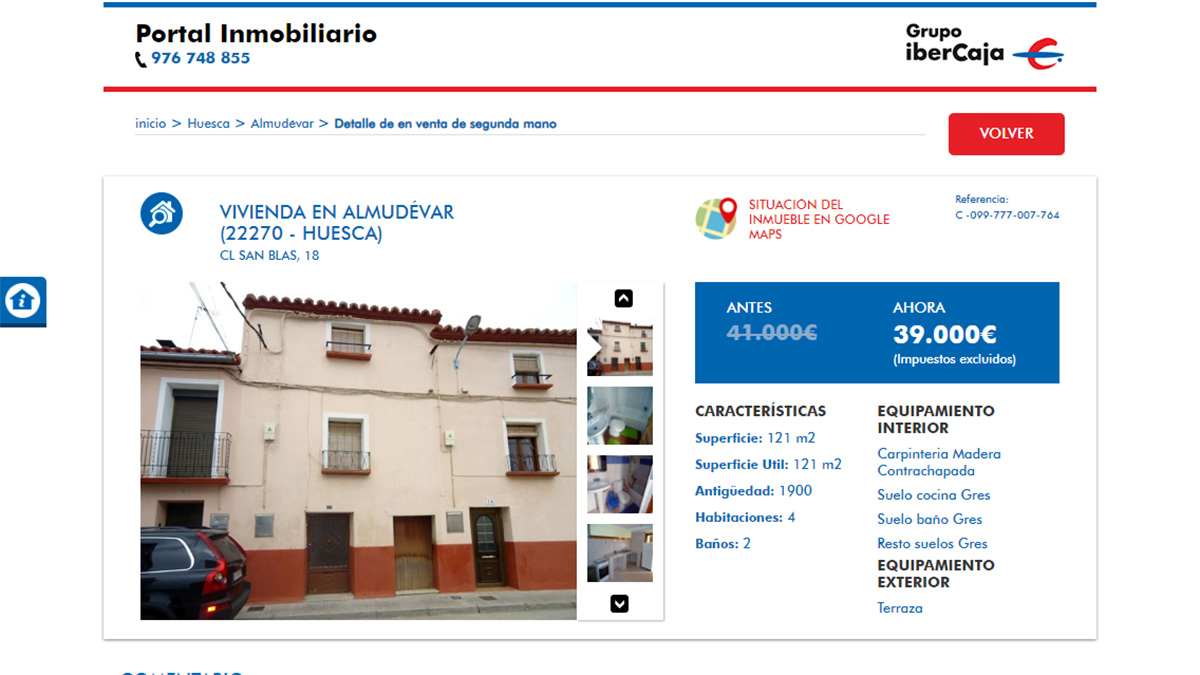Click the Portal Inmobiliario title
Viewport: 1200px width, 675px height.
click(256, 34)
